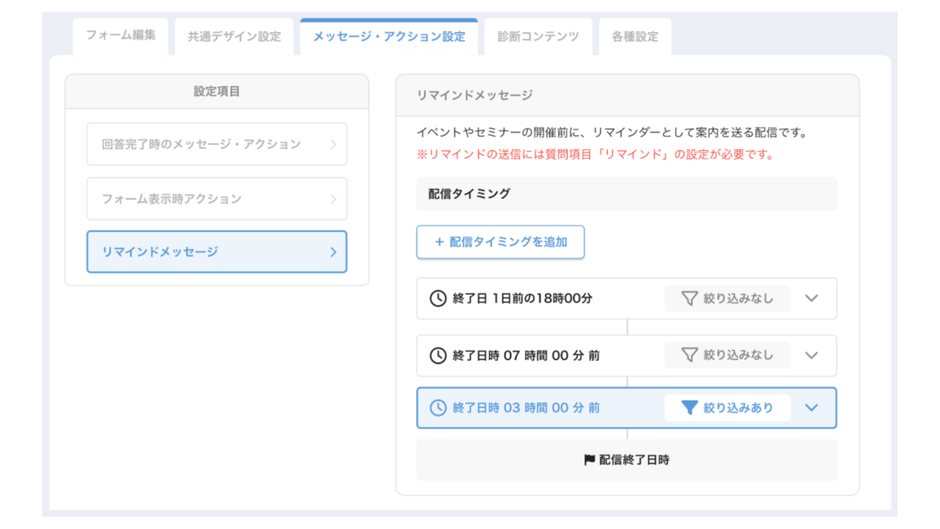Click clock icon on 終了日時 03 時間 row

[437, 408]
